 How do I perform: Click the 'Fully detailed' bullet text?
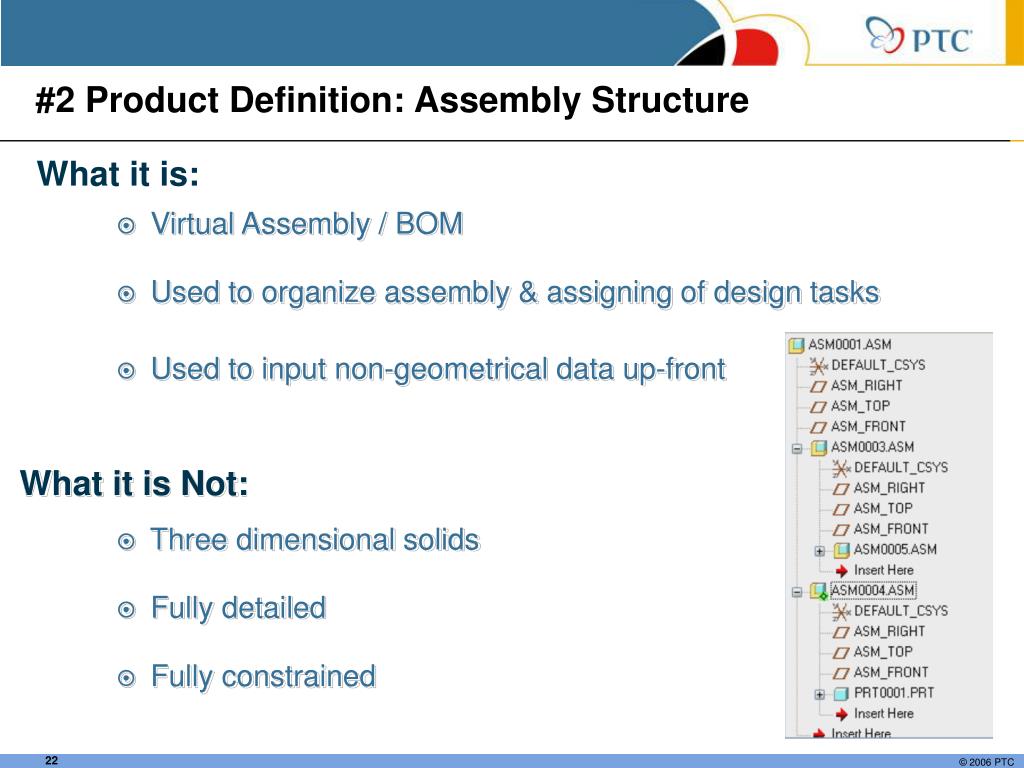click(x=238, y=608)
